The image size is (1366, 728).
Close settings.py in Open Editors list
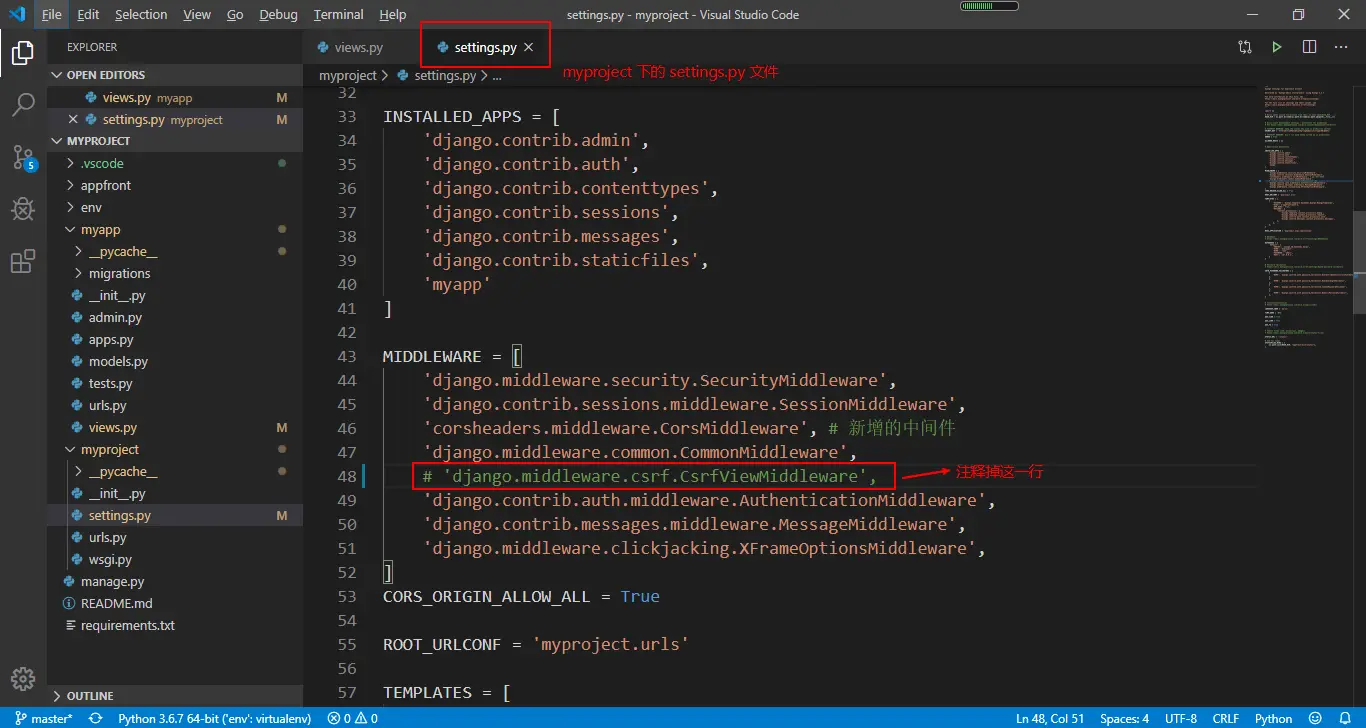coord(73,119)
